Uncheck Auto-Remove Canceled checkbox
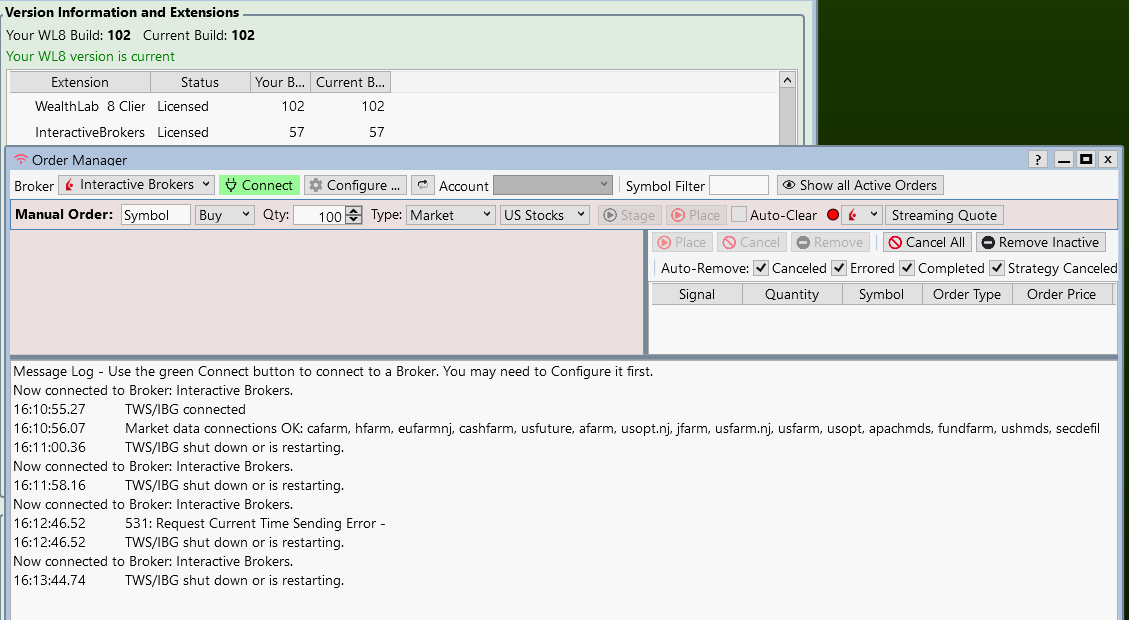1129x620 pixels. pos(761,268)
